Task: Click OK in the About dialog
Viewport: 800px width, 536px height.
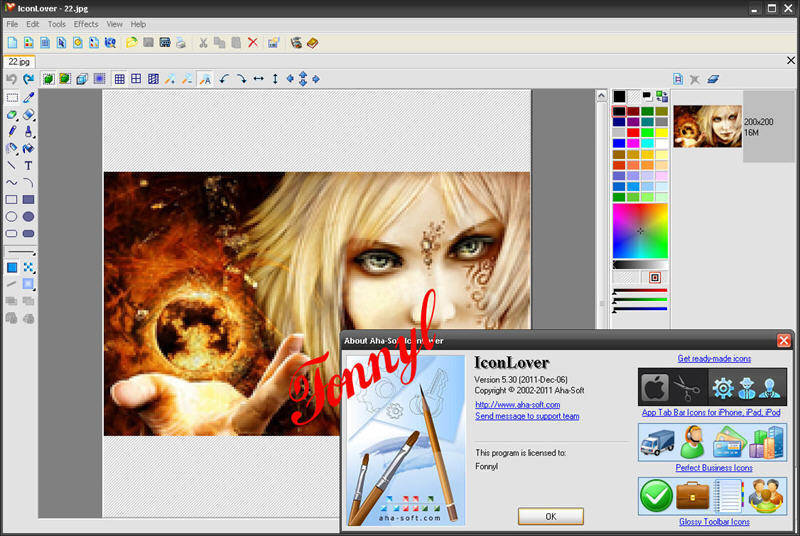Action: 551,516
